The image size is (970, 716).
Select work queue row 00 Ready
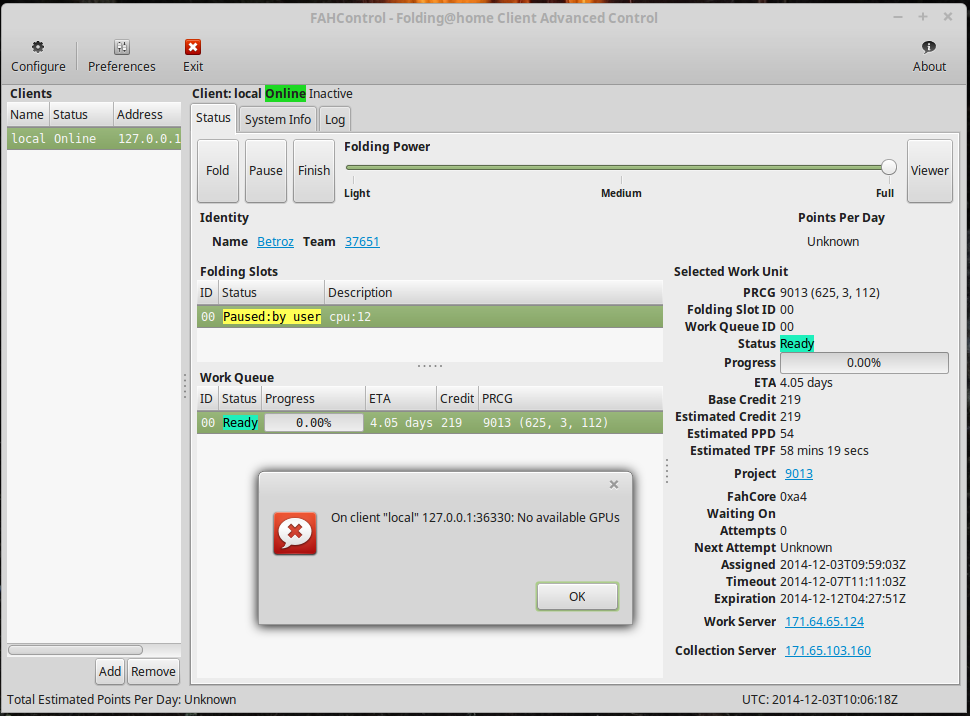pos(430,423)
